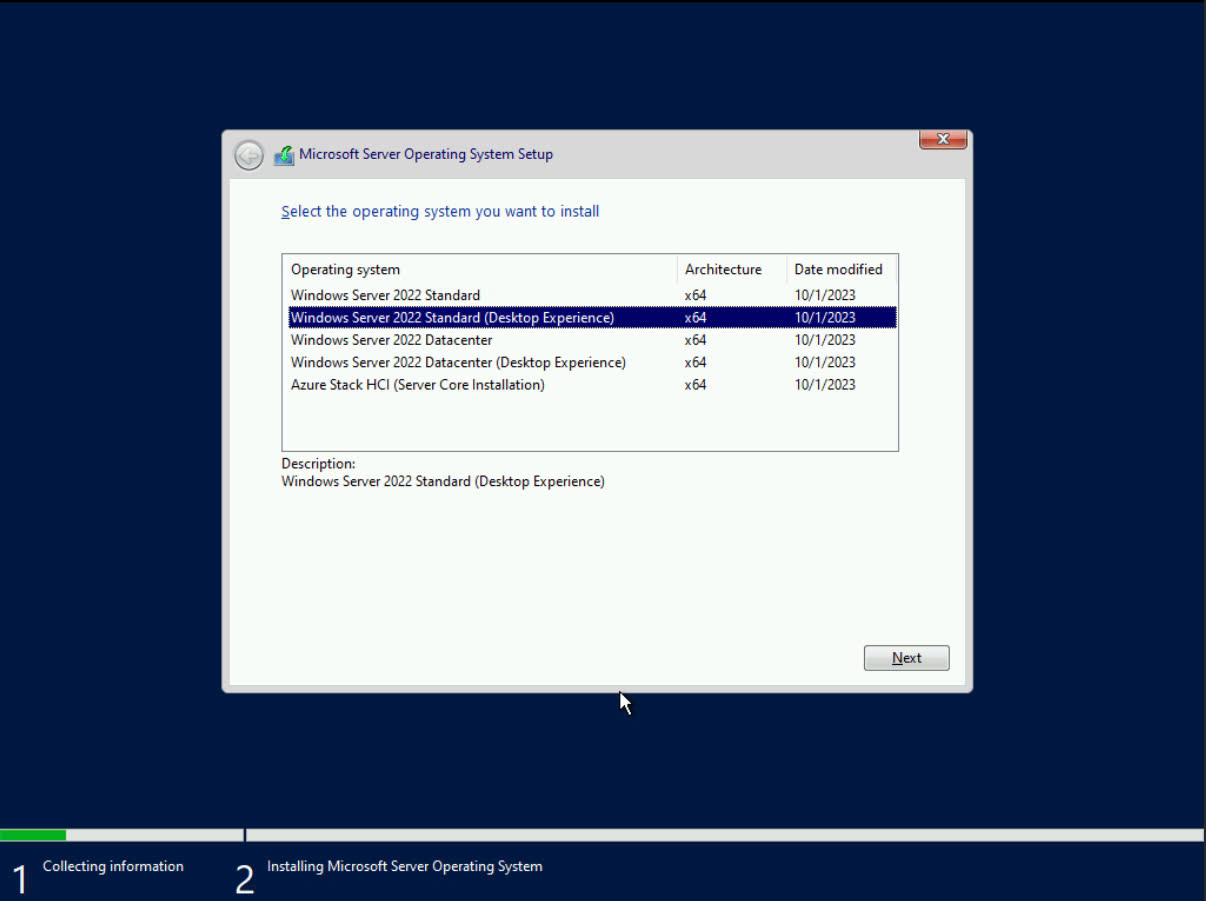Image resolution: width=1206 pixels, height=901 pixels.
Task: Click the Architecture column header
Action: coord(732,269)
